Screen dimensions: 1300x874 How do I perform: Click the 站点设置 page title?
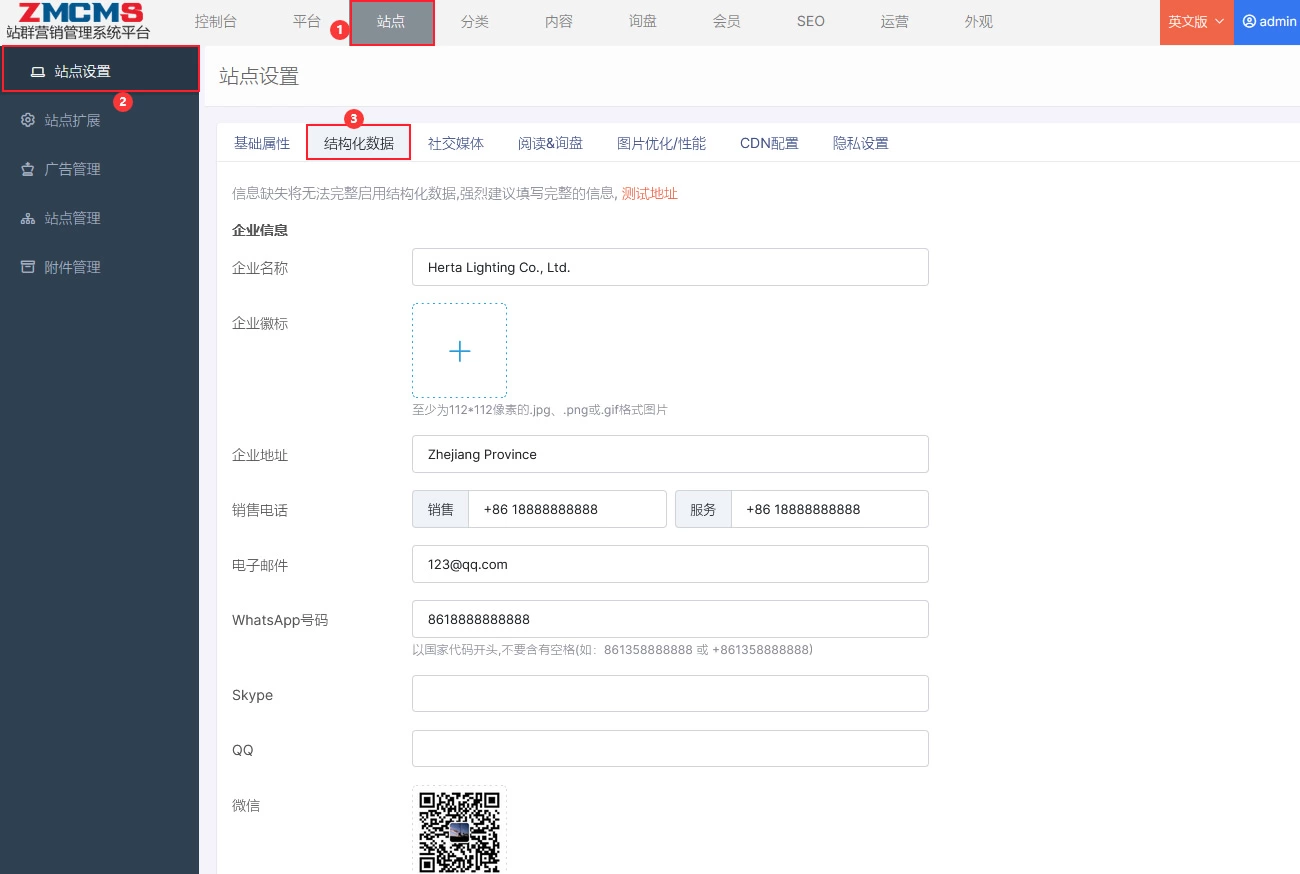coord(259,76)
